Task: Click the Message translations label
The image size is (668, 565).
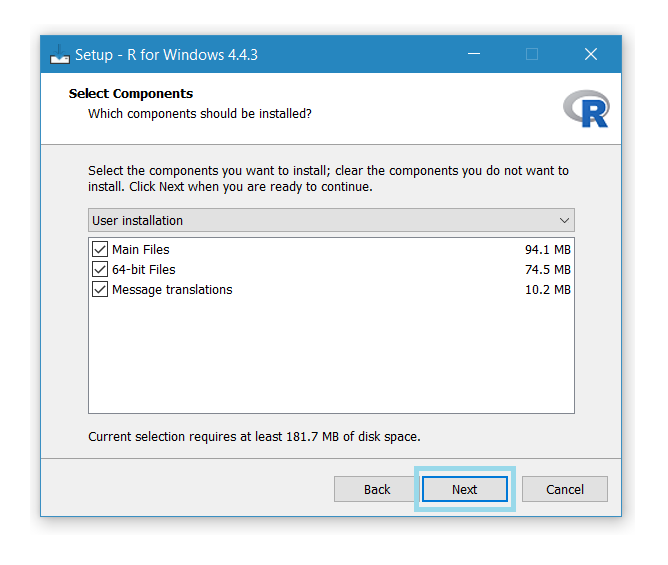Action: [172, 290]
